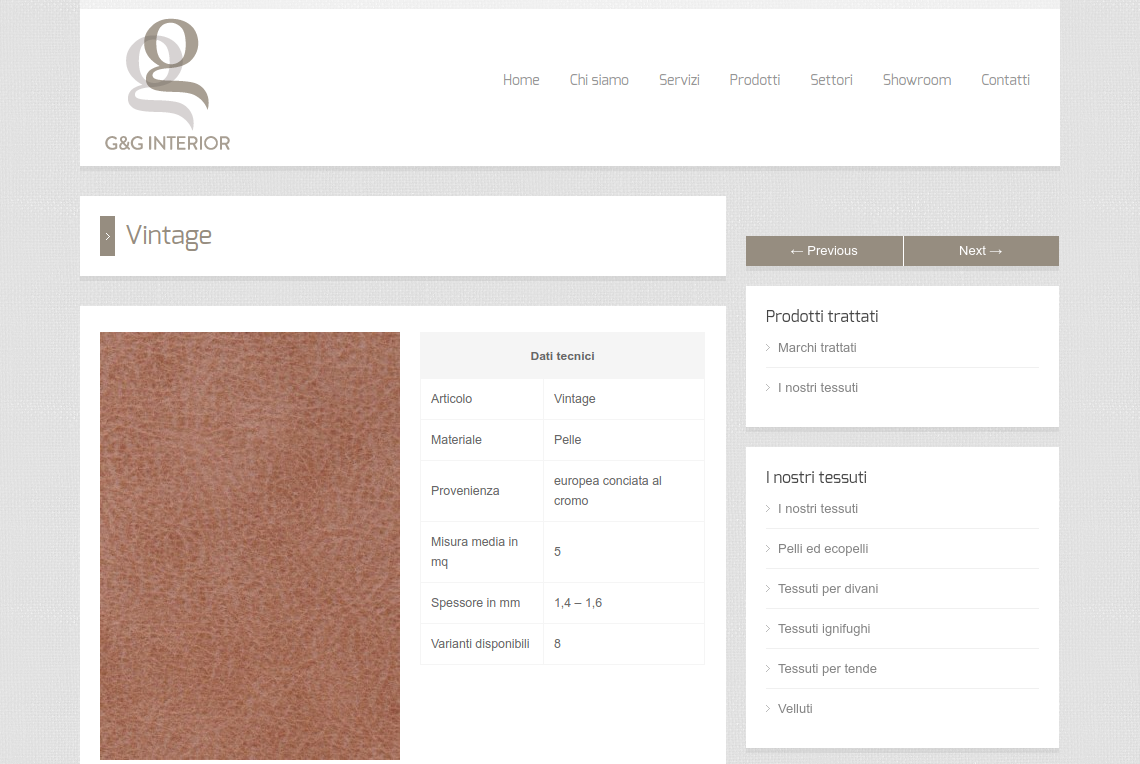Open the Showroom page
This screenshot has height=764, width=1140.
coord(916,80)
